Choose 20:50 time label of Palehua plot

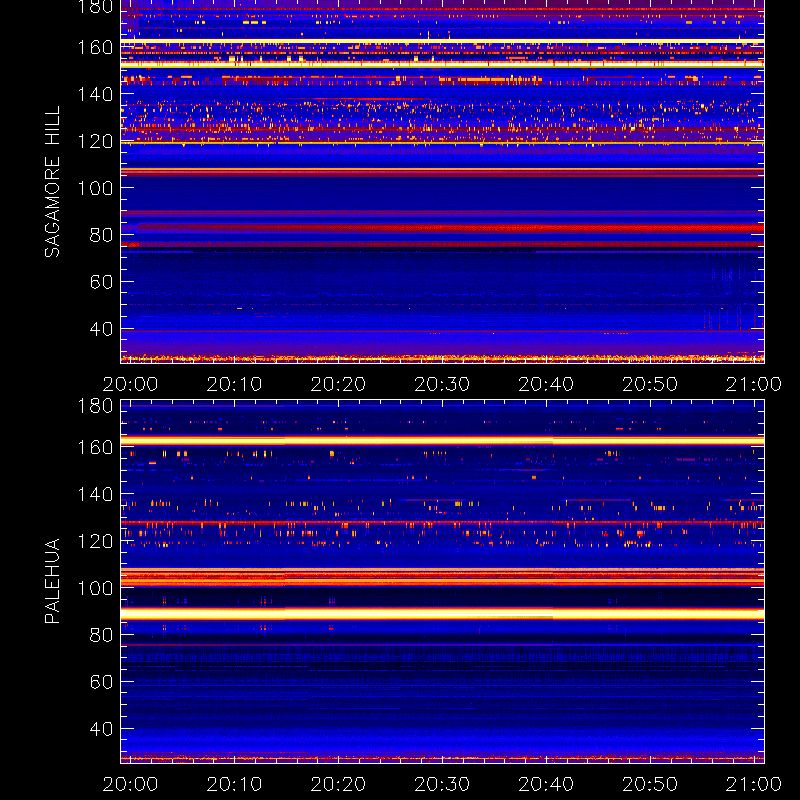(x=650, y=784)
